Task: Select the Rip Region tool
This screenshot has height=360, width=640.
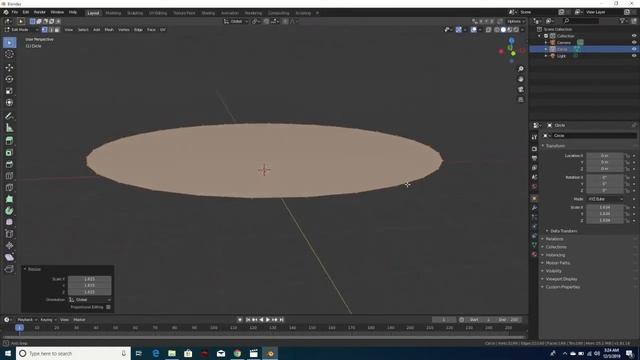Action: click(9, 269)
